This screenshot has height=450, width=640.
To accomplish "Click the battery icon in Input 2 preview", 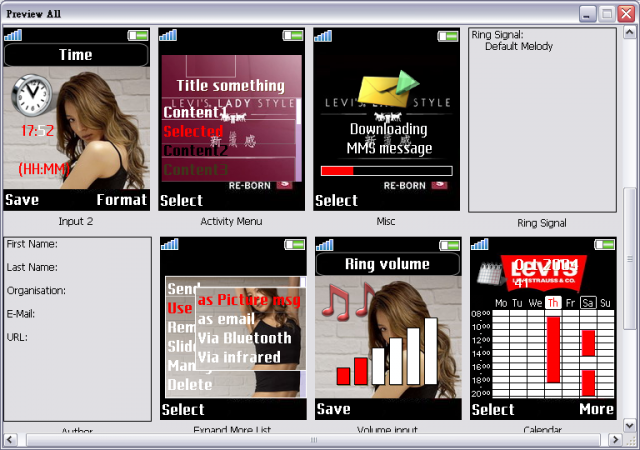I will pyautogui.click(x=138, y=36).
